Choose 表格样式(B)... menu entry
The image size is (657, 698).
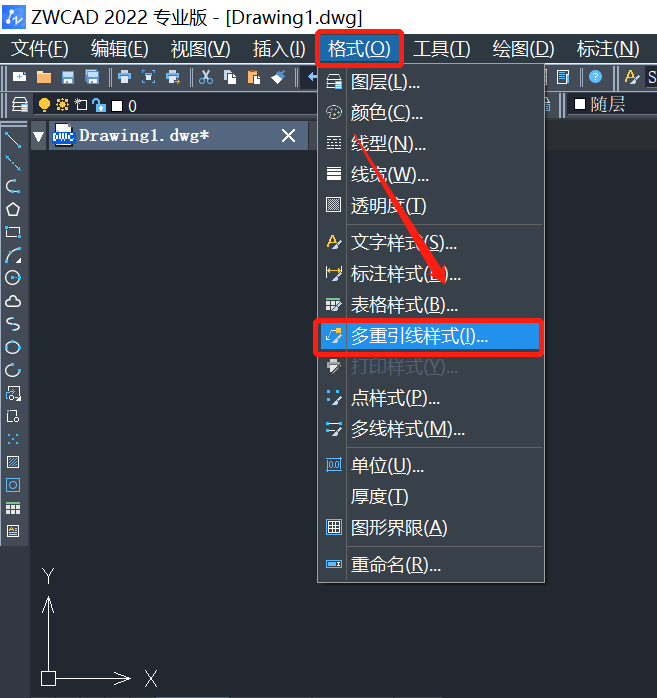coord(431,305)
